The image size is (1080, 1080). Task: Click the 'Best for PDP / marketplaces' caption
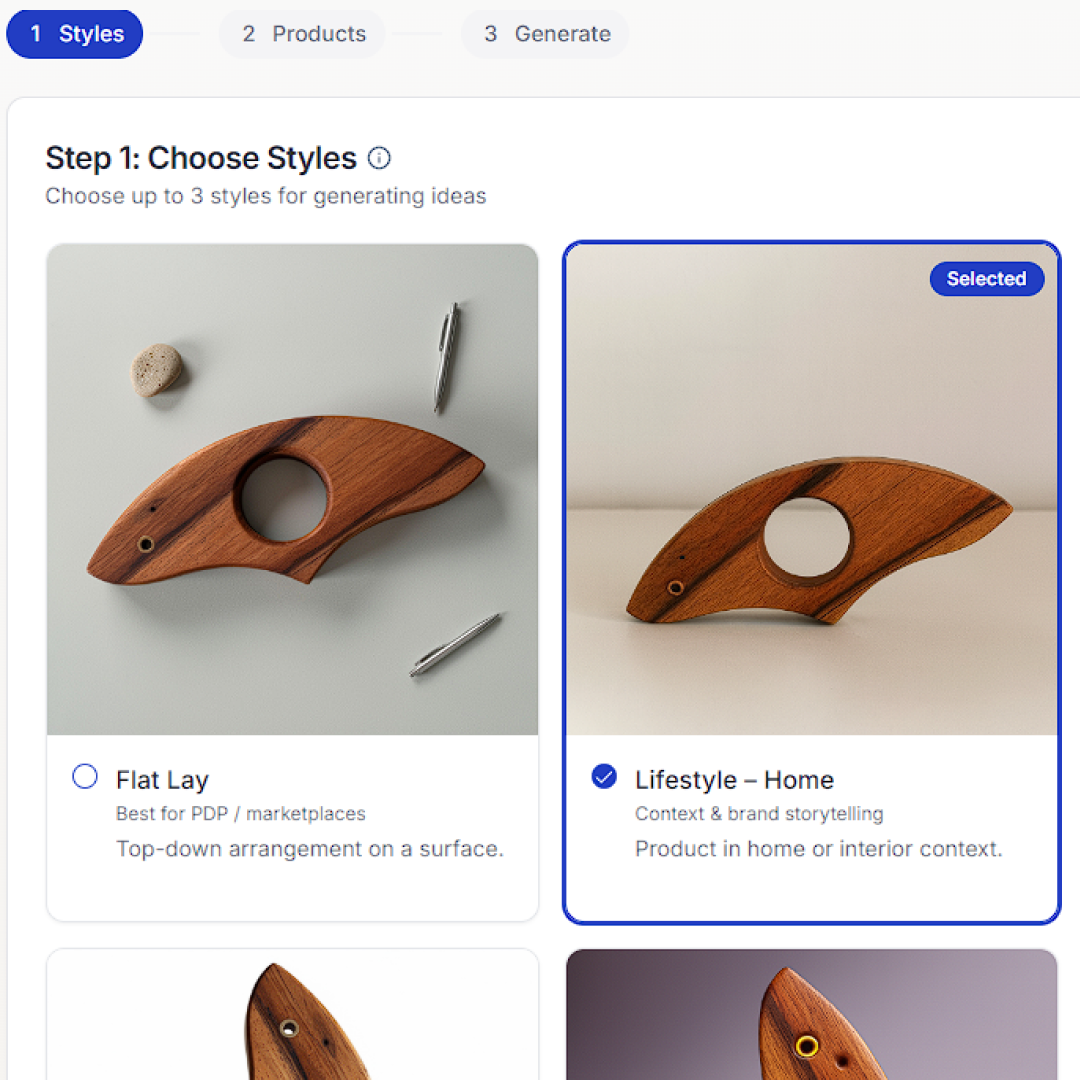240,814
